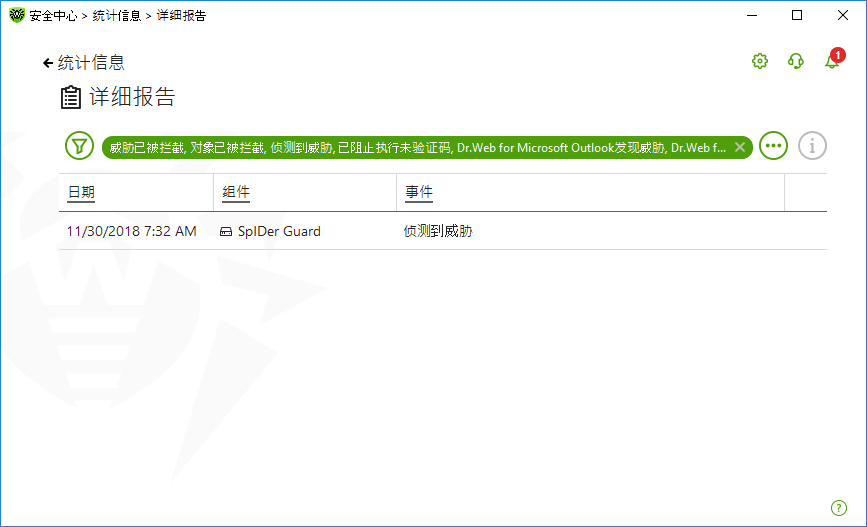Select 侦测到威胁 event cell

[438, 231]
